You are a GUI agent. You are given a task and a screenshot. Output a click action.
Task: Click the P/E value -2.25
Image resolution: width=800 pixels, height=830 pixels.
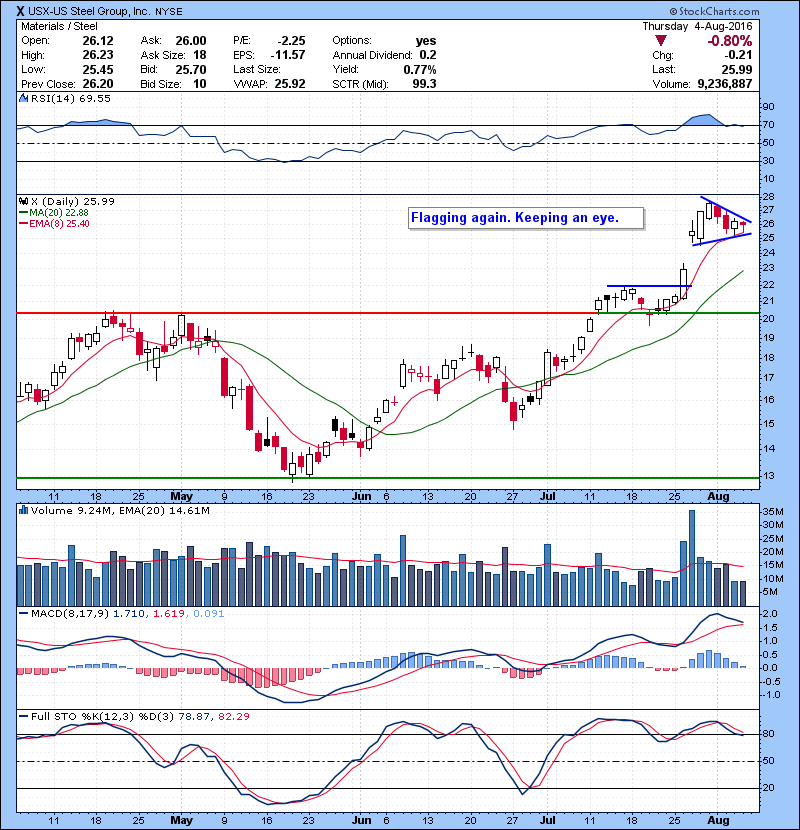click(292, 41)
